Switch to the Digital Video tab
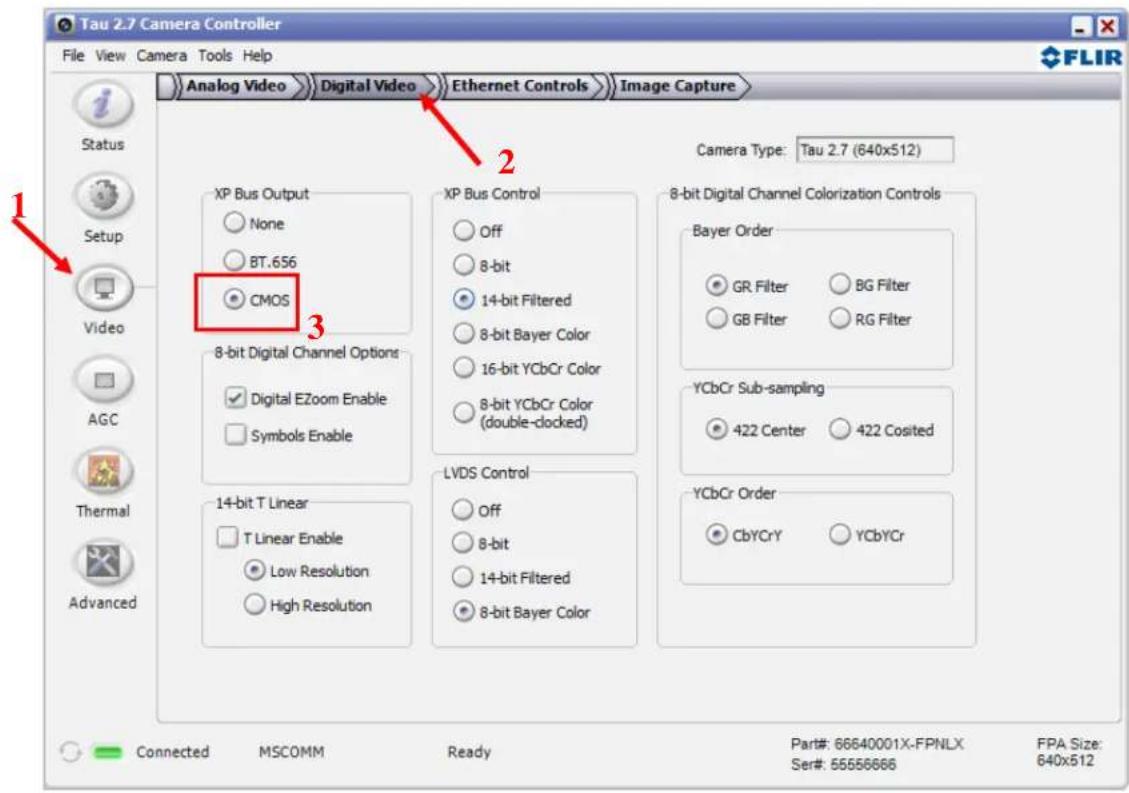The height and width of the screenshot is (793, 1129). tap(368, 86)
